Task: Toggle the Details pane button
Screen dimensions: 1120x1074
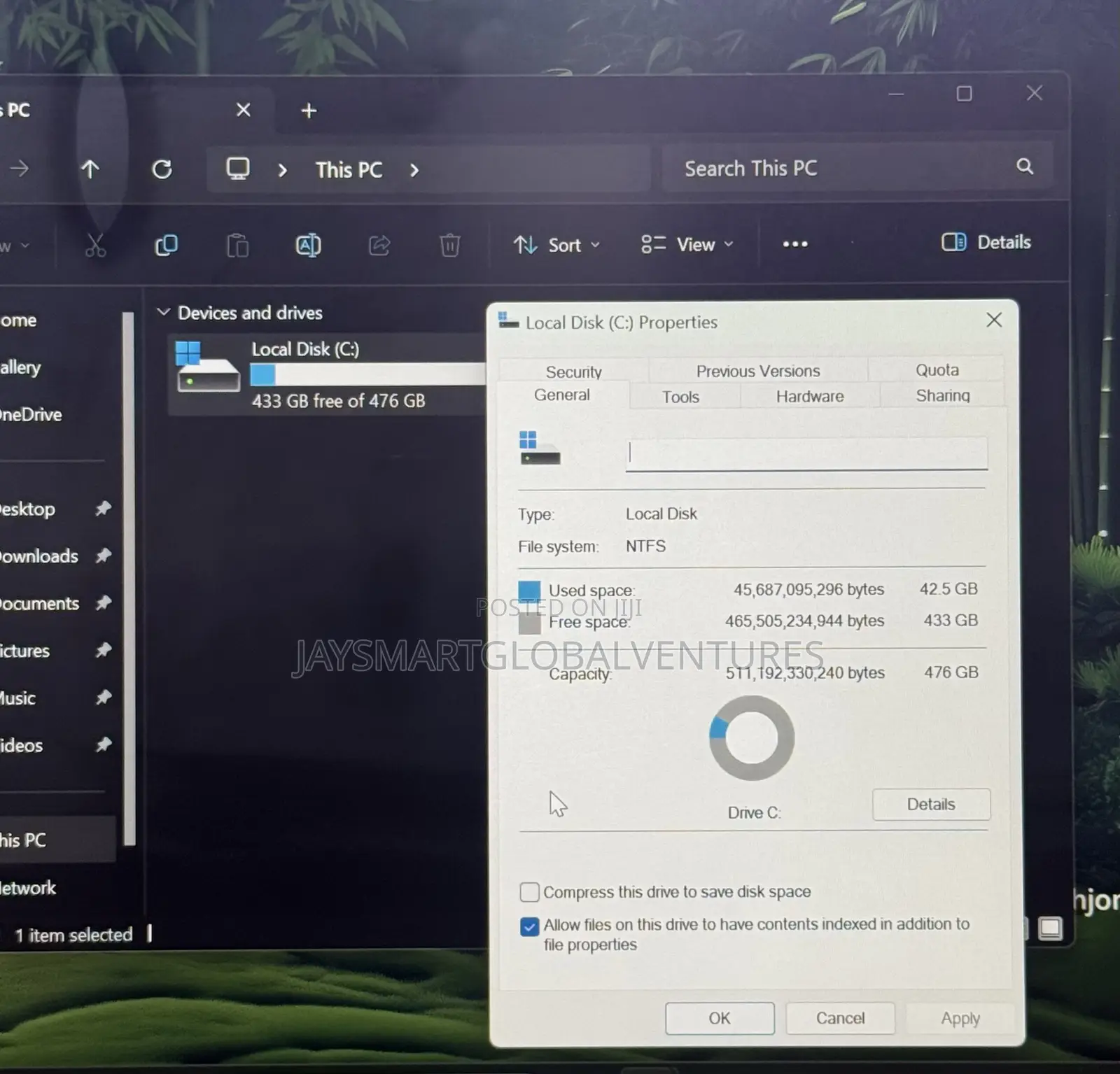Action: (x=986, y=242)
